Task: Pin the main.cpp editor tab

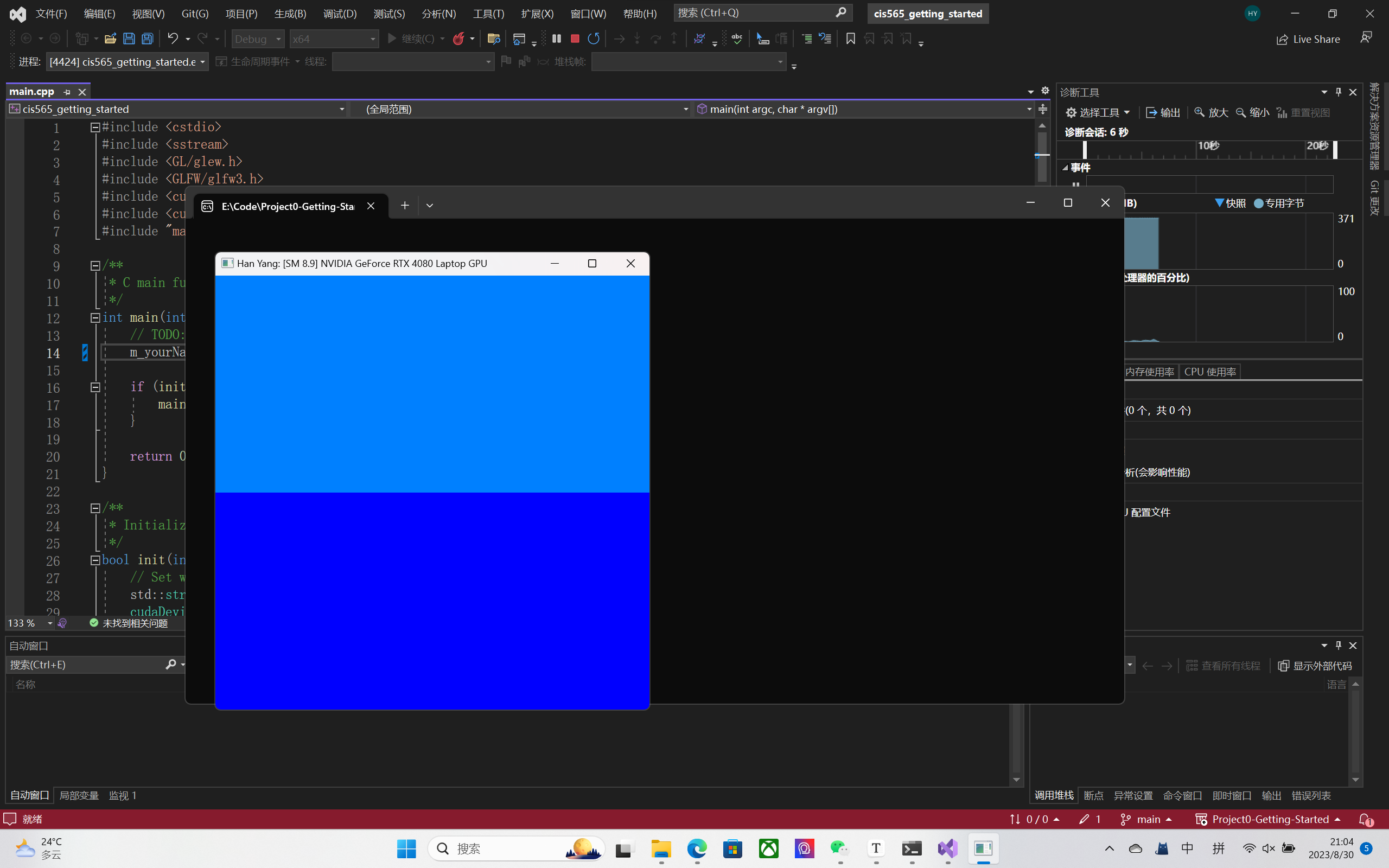Action: [x=67, y=92]
